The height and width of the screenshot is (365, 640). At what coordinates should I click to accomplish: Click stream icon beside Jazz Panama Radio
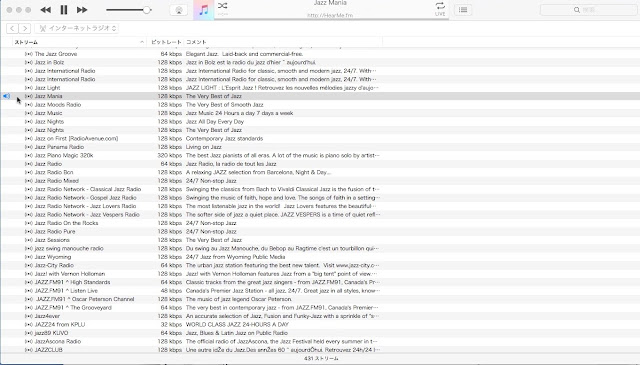pyautogui.click(x=29, y=147)
